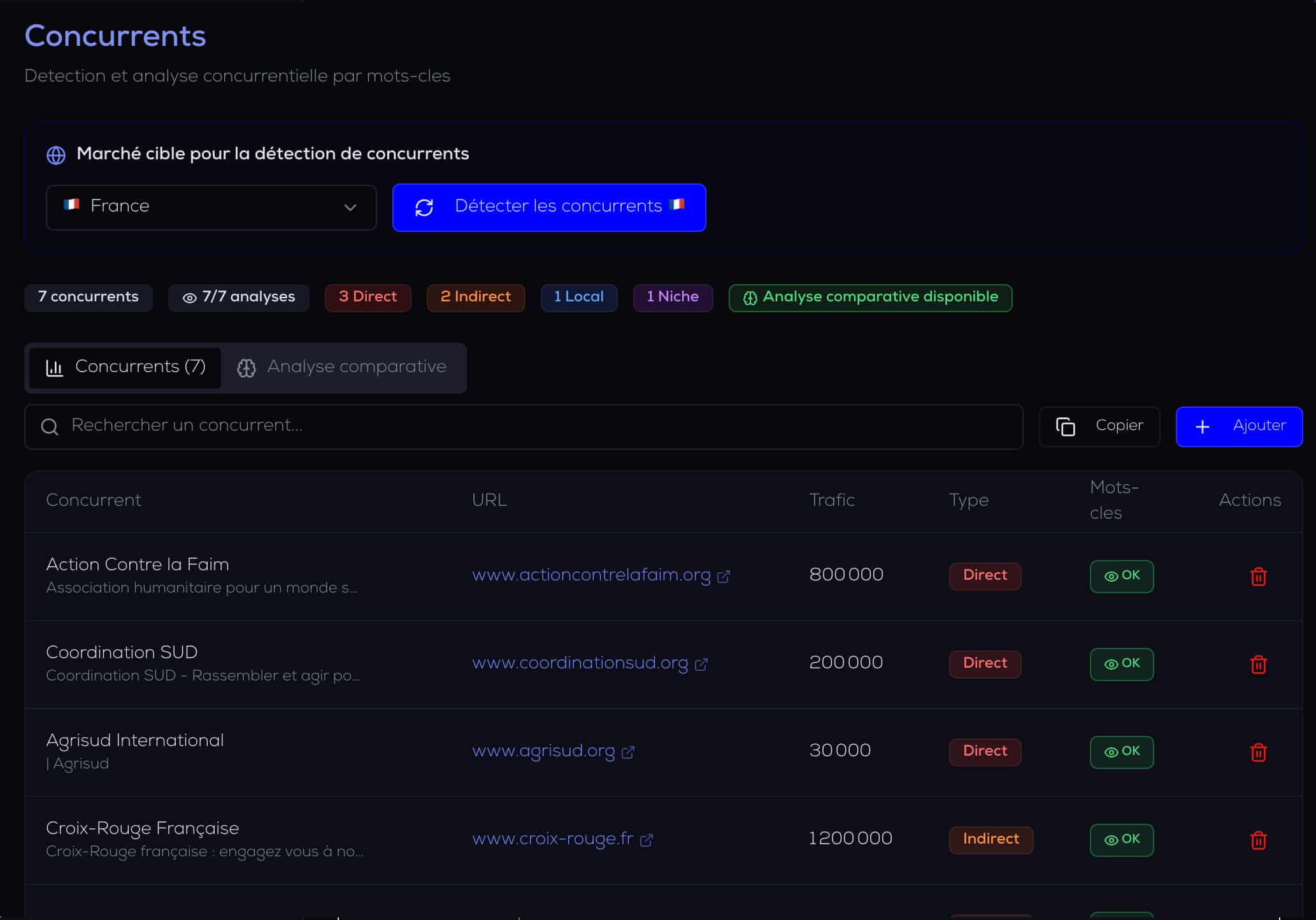1316x920 pixels.
Task: View keywords OK for Croix-Rouge Française
Action: tap(1122, 840)
